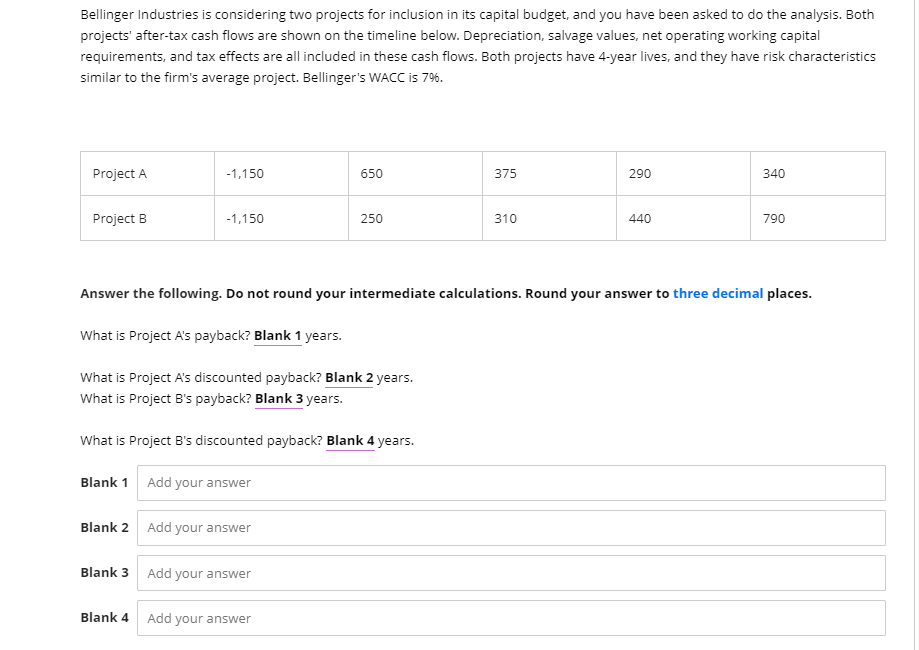The height and width of the screenshot is (650, 919).
Task: Select the 'Project B' table cell
Action: [x=147, y=219]
